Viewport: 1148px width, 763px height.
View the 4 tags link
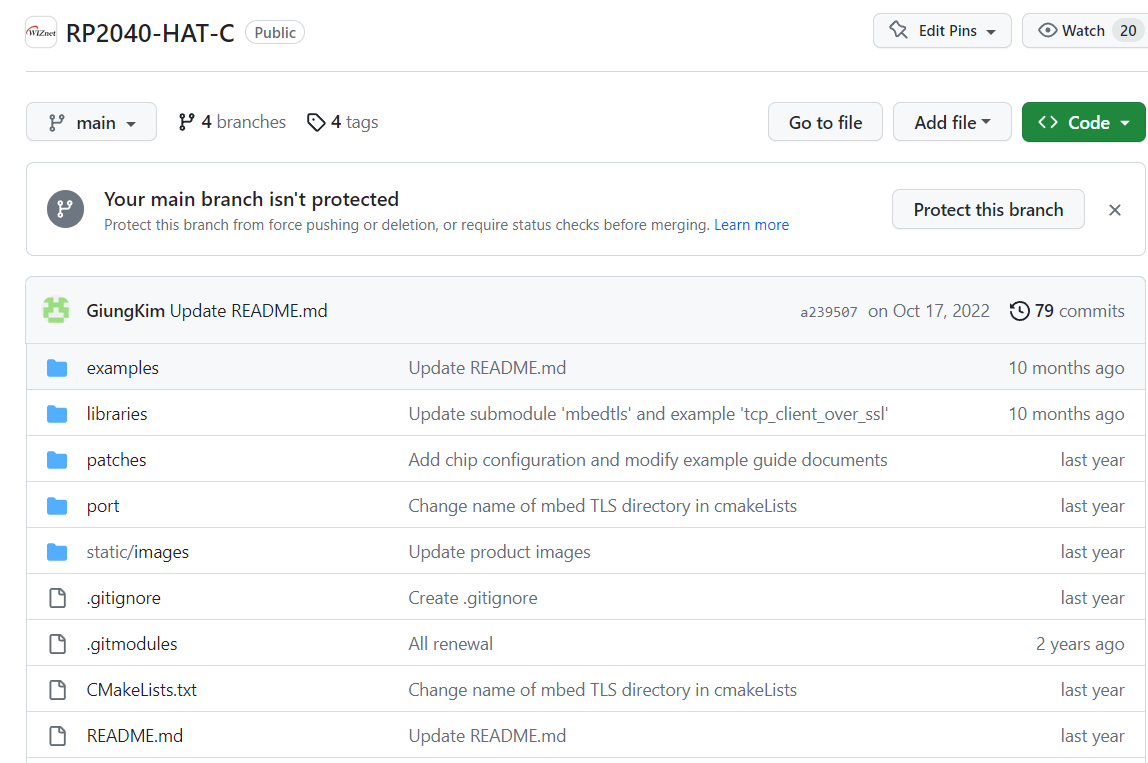pyautogui.click(x=343, y=122)
